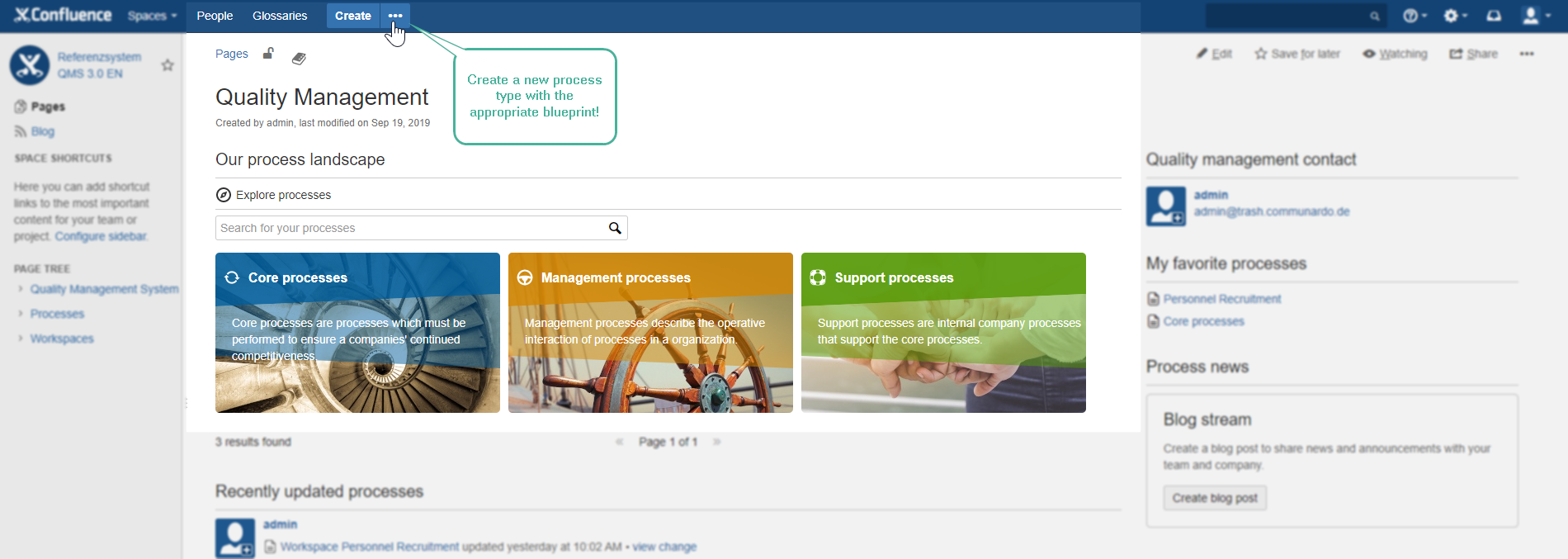Star the Referenzsystem QMS space as favorite
Viewport: 1568px width, 559px height.
(168, 65)
